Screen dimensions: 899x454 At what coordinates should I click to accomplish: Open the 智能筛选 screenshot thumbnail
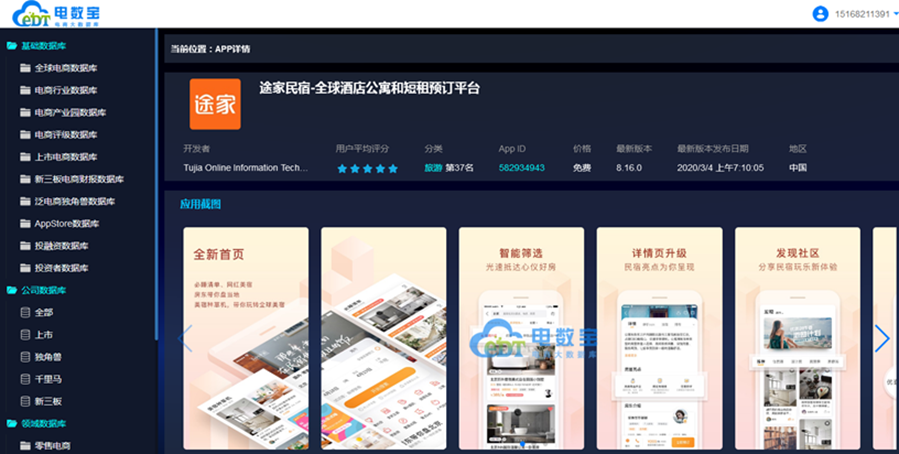521,337
